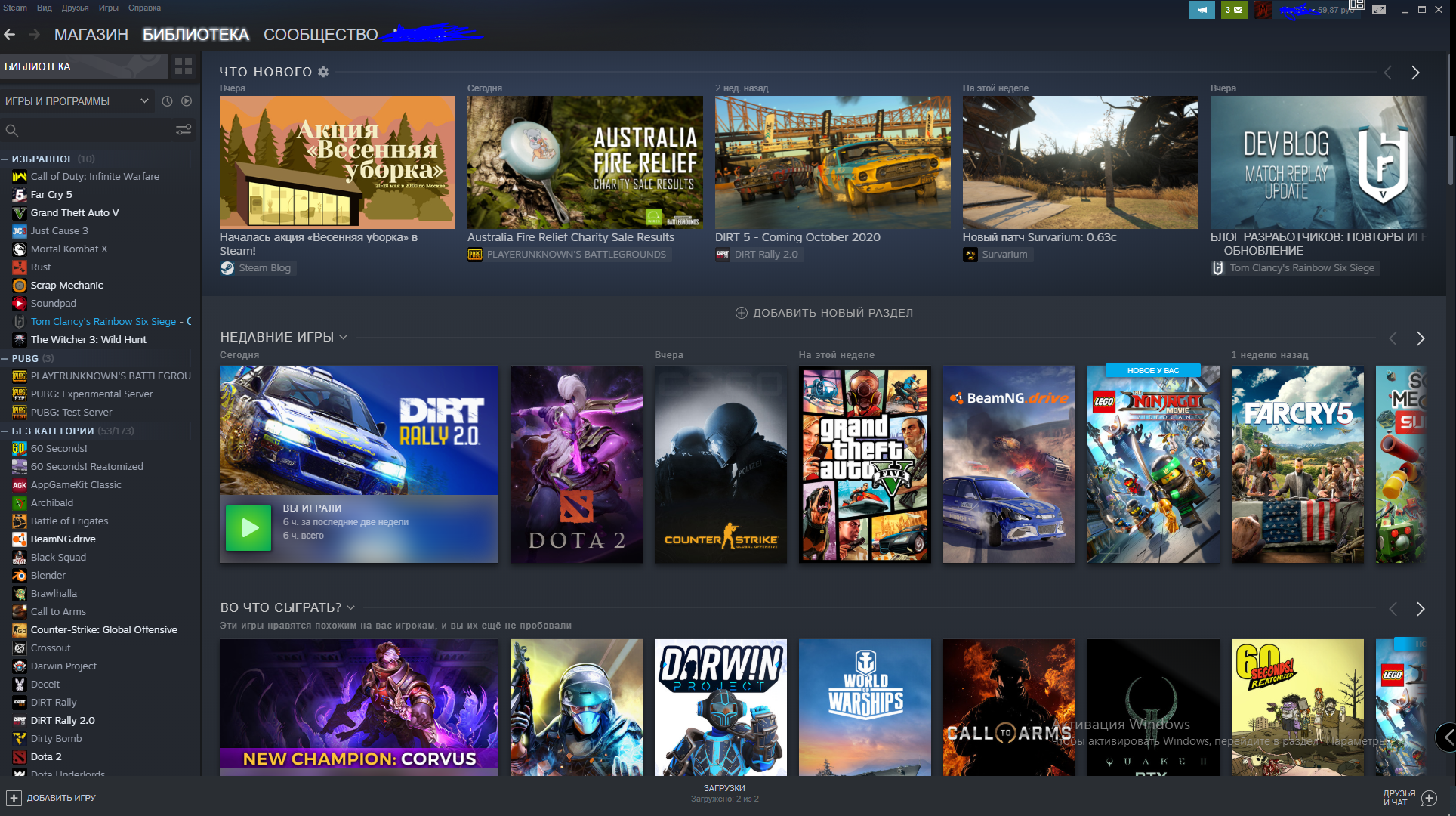1456x816 pixels.
Task: Select Far Cry 5 in favorites
Action: point(51,195)
